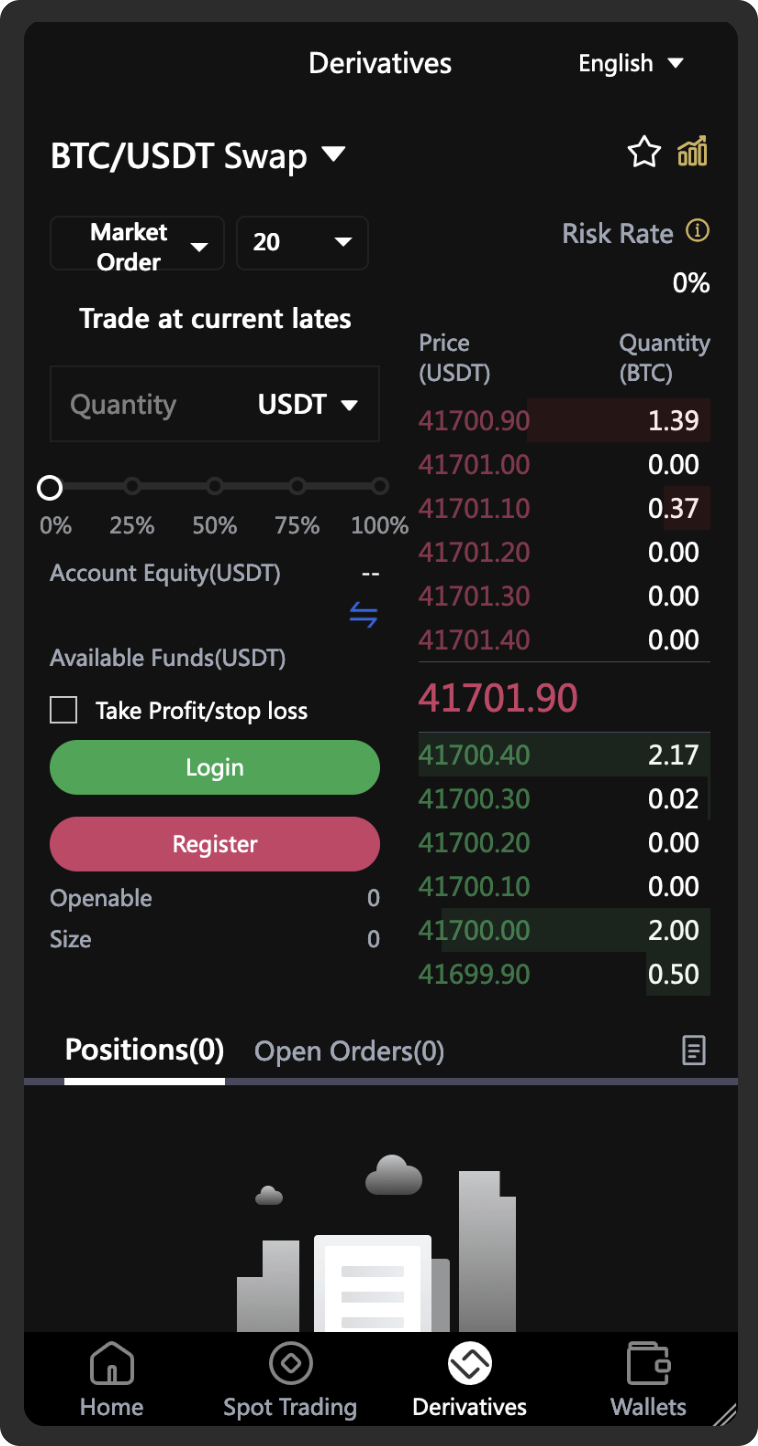Click the Risk Rate info icon
758x1446 pixels.
tap(697, 232)
